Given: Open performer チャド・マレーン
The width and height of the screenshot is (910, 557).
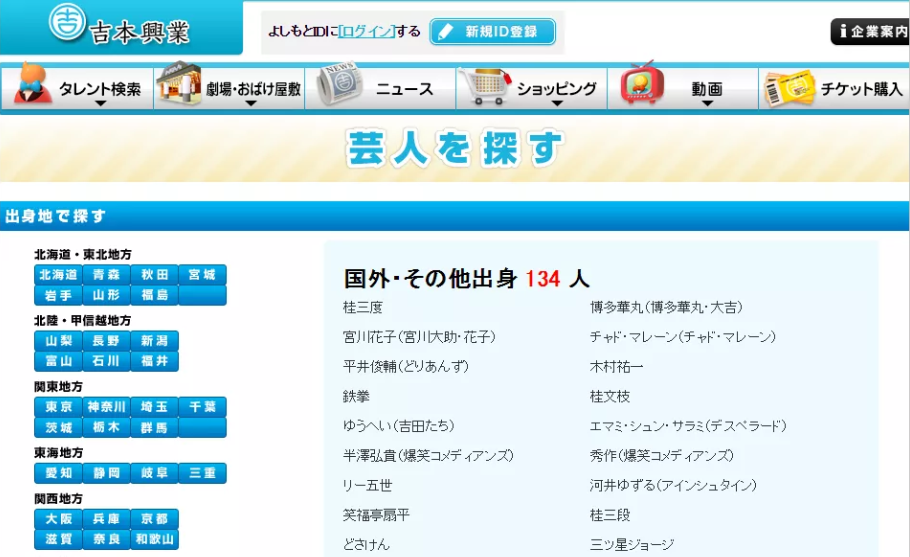Looking at the screenshot, I should [x=682, y=337].
